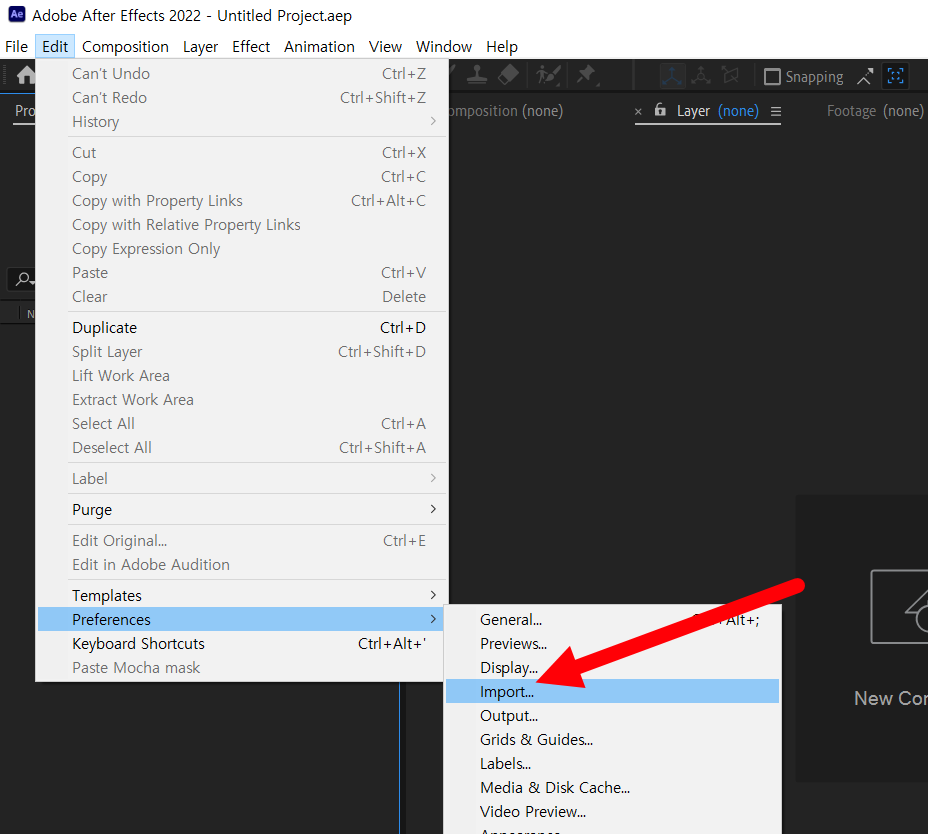
Task: Open Video Preview... preferences
Action: pyautogui.click(x=612, y=812)
